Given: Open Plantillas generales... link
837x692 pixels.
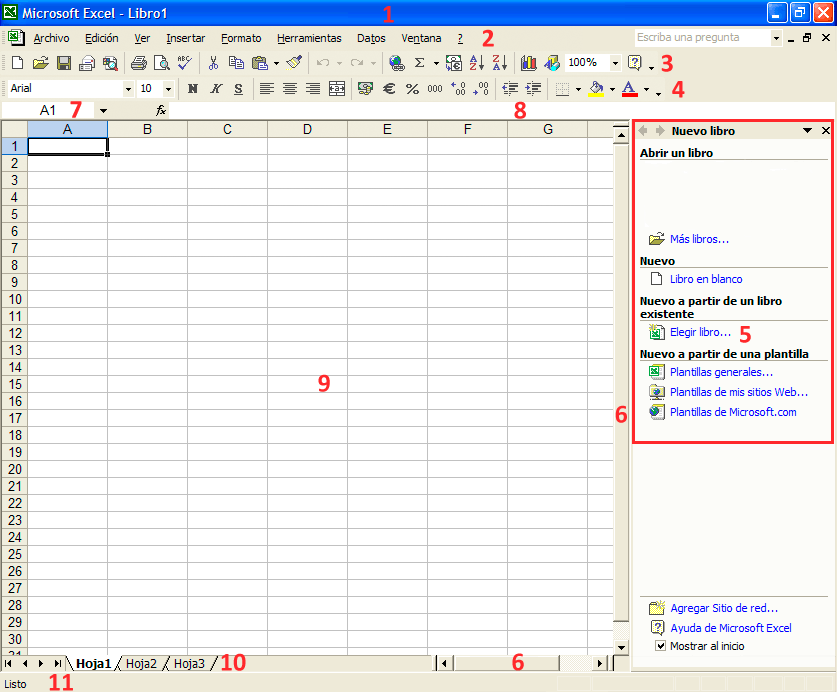Looking at the screenshot, I should 721,372.
